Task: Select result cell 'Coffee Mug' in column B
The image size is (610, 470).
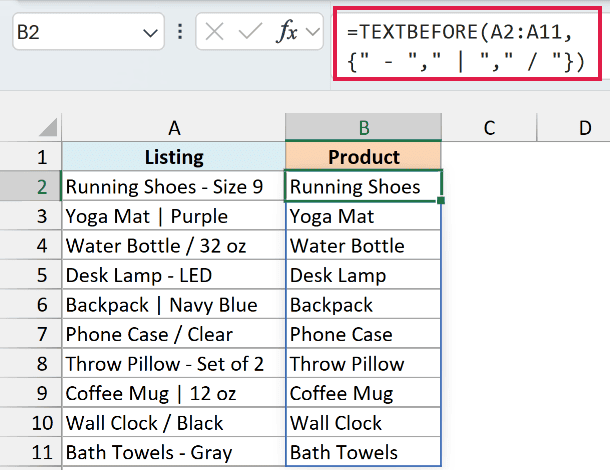Action: [x=363, y=393]
